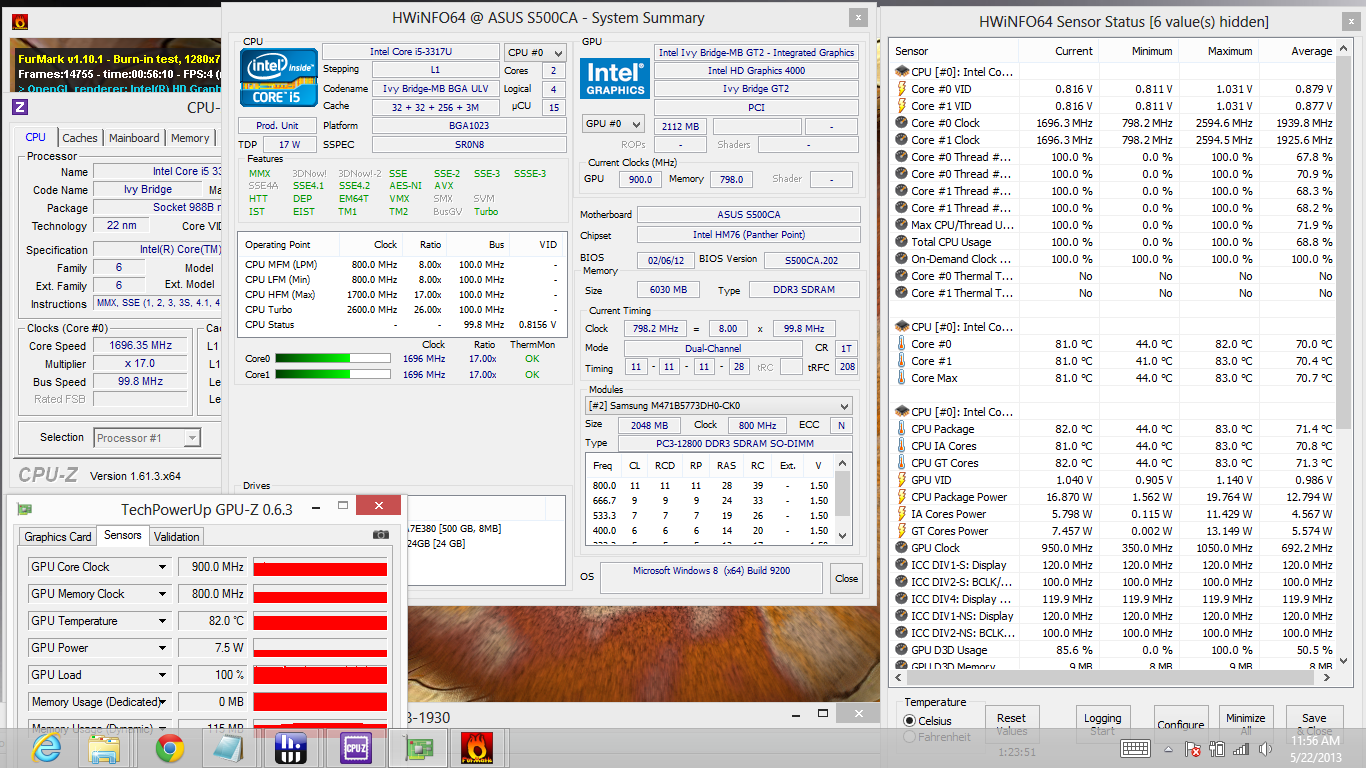
Task: Click the memory timings table scrollbar
Action: coord(844,496)
